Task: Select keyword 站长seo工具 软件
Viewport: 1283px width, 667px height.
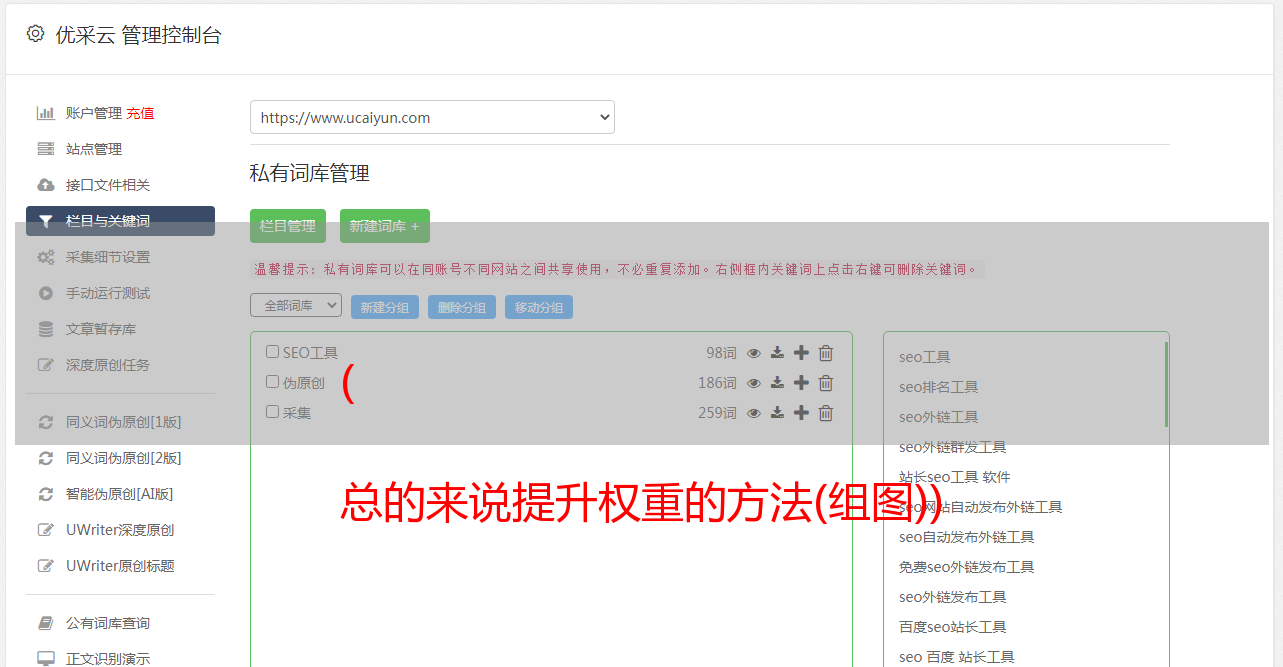Action: (x=955, y=477)
